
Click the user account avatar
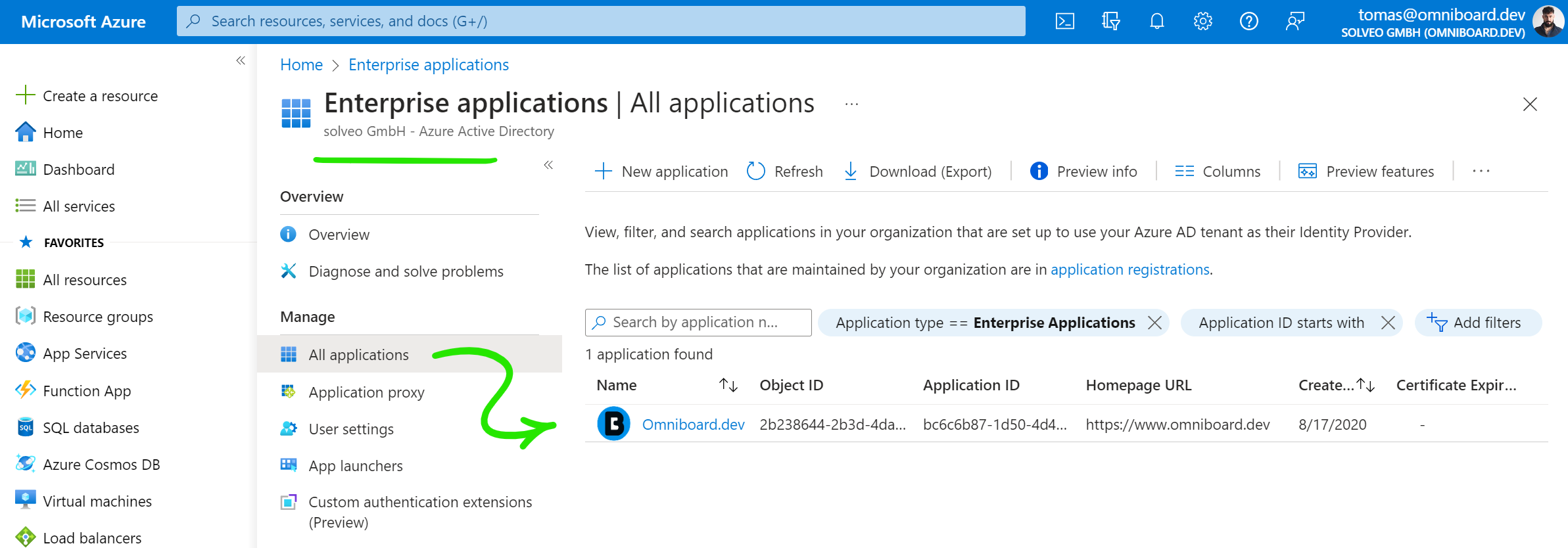(x=1548, y=22)
